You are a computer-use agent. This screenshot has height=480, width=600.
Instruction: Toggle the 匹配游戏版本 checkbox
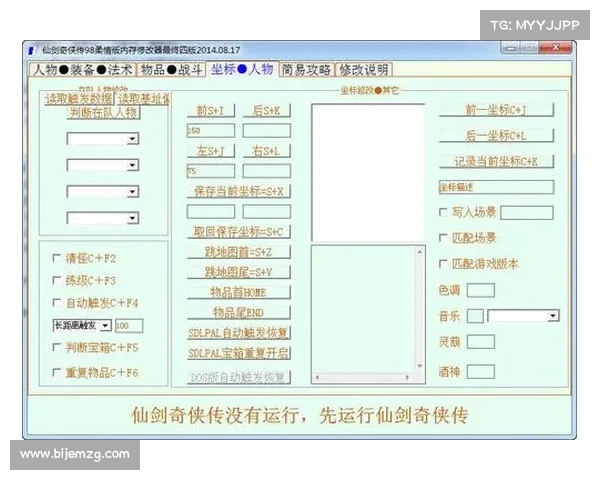(443, 263)
